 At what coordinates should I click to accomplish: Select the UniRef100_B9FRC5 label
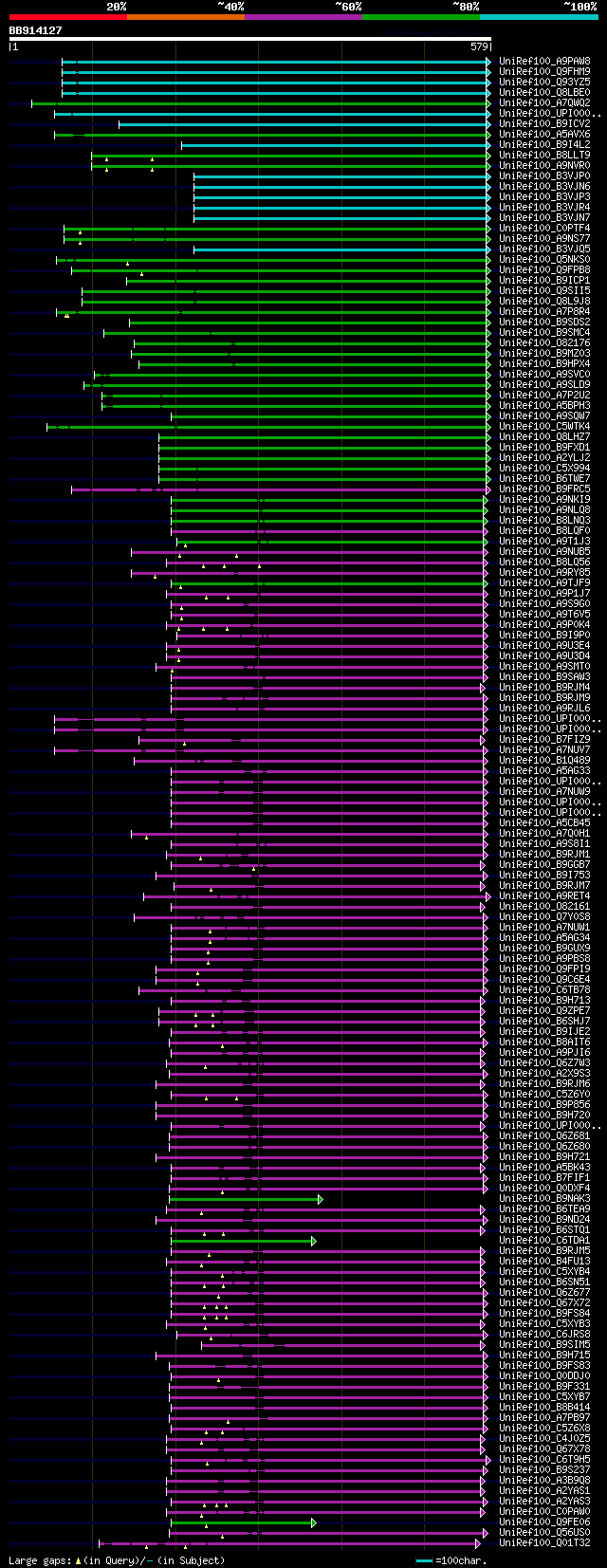click(544, 489)
